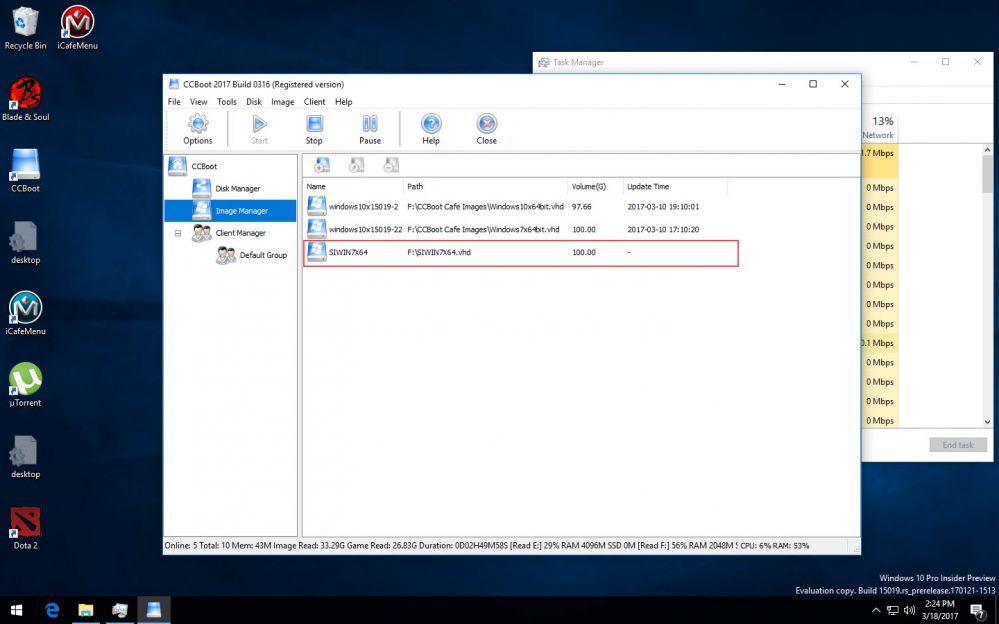This screenshot has height=624, width=999.
Task: Click the 97.66 volume value
Action: coord(582,207)
